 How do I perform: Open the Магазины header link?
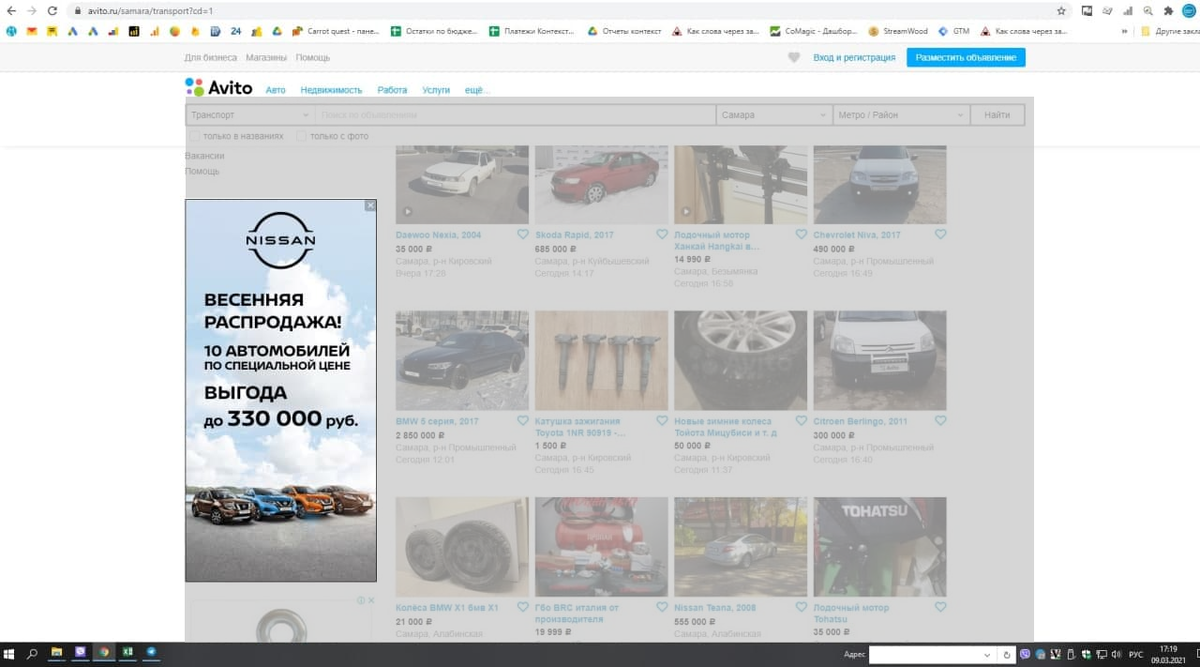click(x=266, y=58)
